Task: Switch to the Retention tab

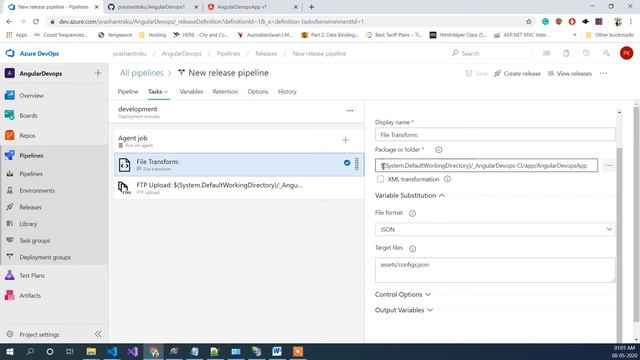Action: (x=225, y=92)
